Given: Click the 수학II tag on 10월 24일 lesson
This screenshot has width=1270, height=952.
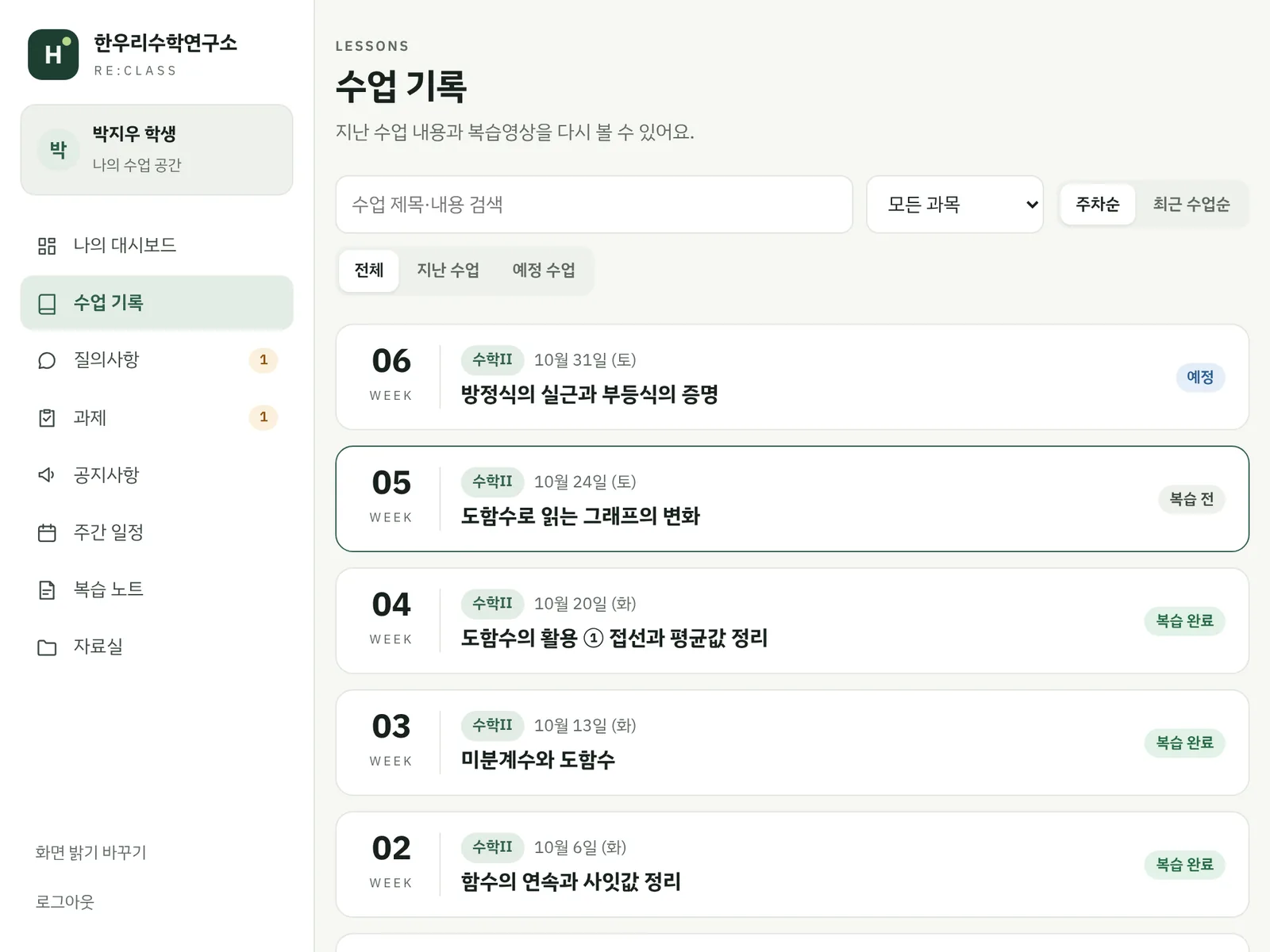Looking at the screenshot, I should 492,481.
